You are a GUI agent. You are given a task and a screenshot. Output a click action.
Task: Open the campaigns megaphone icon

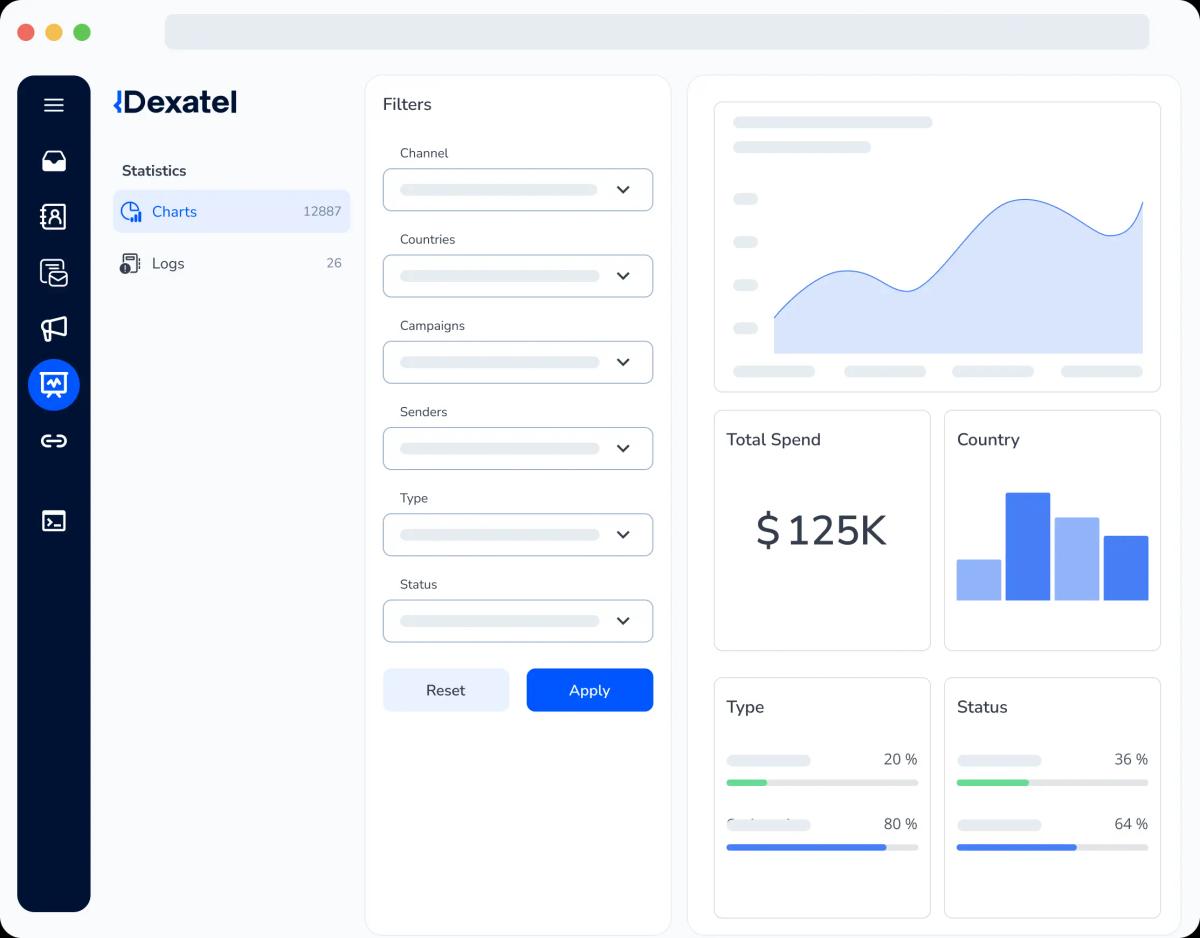point(54,328)
